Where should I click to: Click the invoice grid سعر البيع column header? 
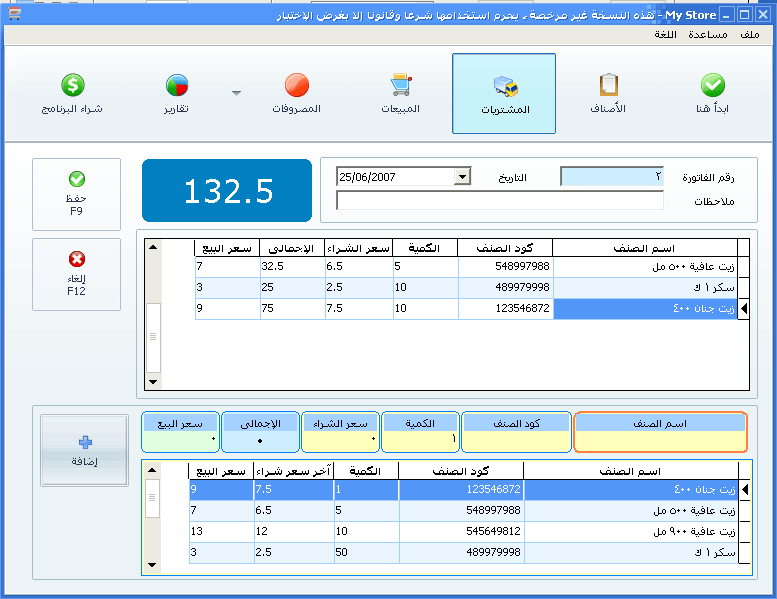click(227, 248)
